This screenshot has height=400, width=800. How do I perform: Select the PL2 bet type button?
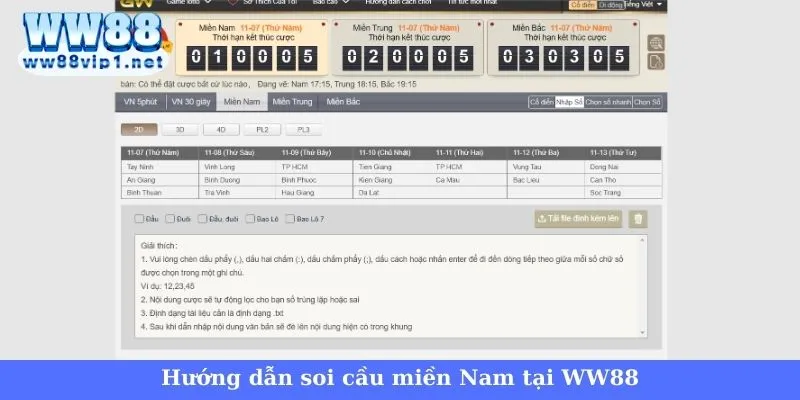tap(262, 130)
